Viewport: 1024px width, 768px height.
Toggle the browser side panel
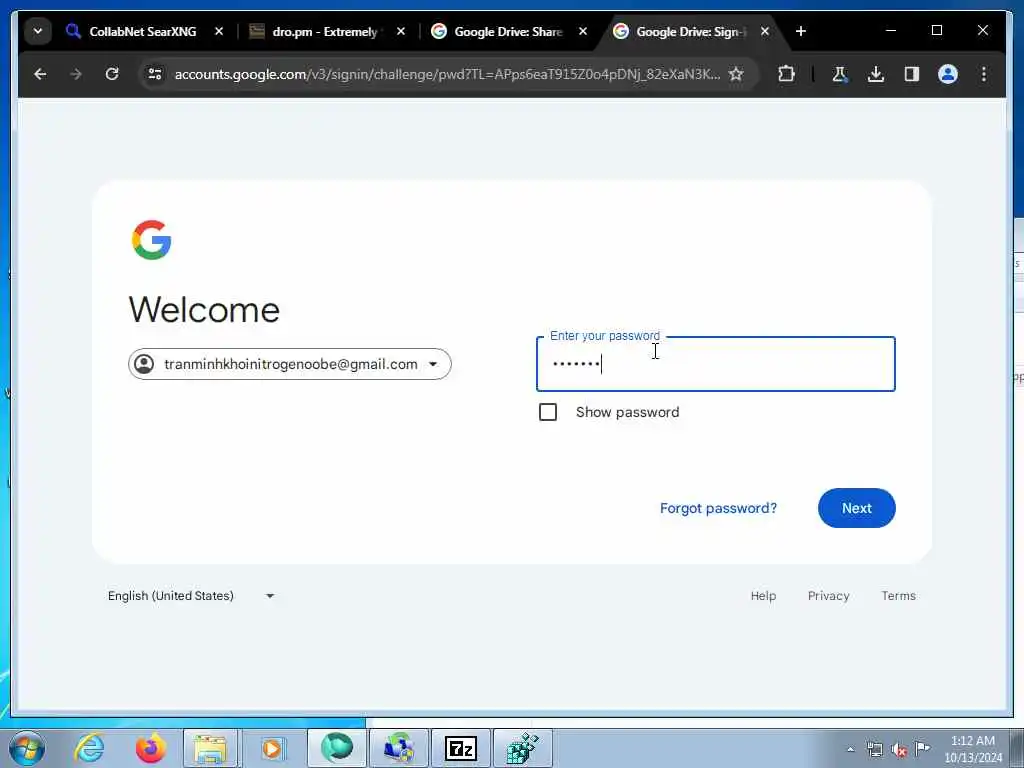point(912,74)
